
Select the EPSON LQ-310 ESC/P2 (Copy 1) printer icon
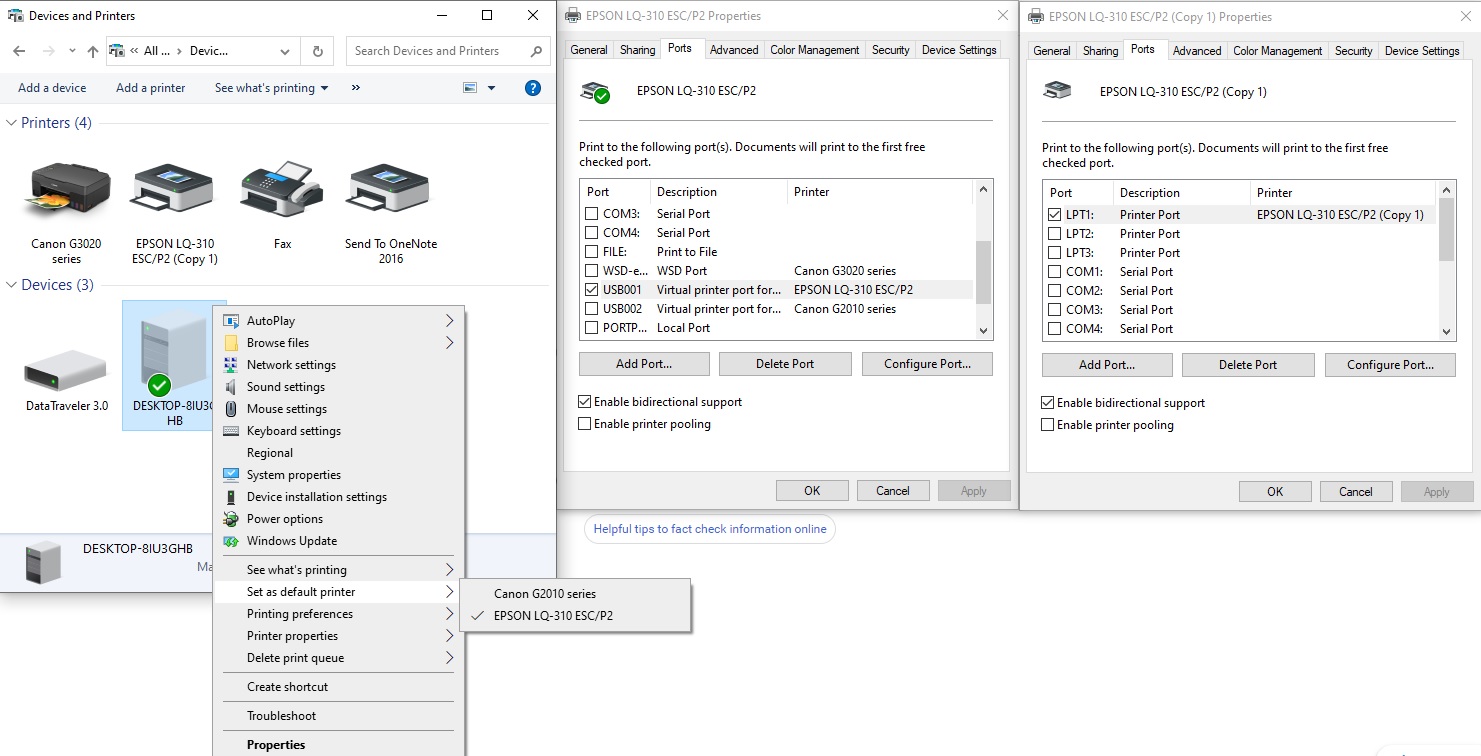pyautogui.click(x=174, y=188)
